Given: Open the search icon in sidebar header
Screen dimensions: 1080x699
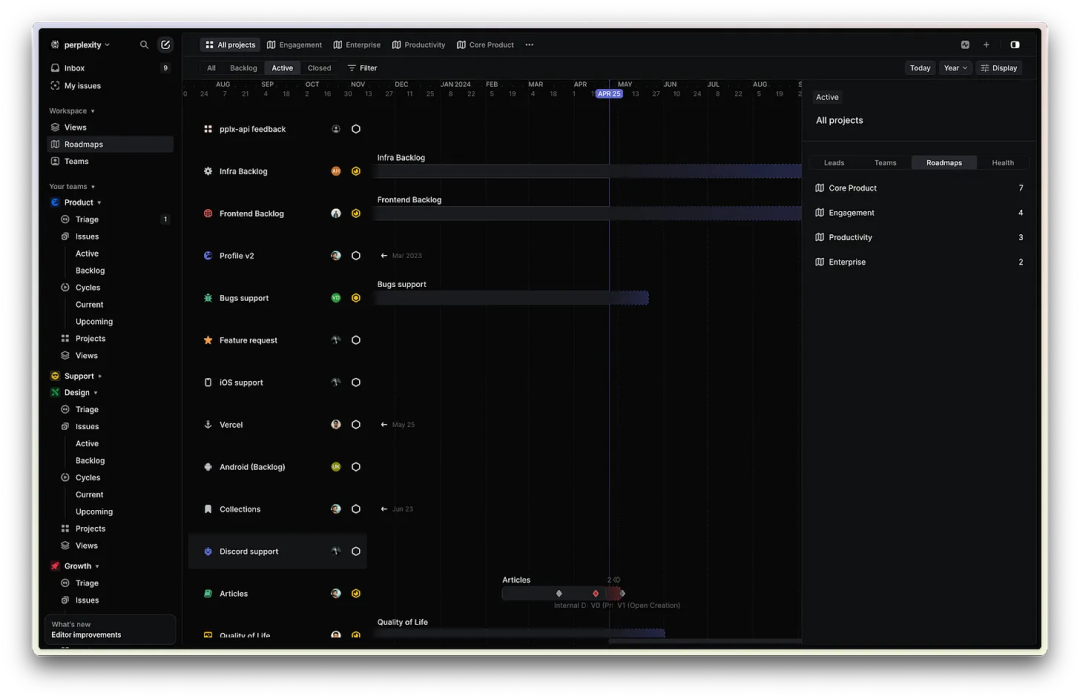Looking at the screenshot, I should [144, 45].
